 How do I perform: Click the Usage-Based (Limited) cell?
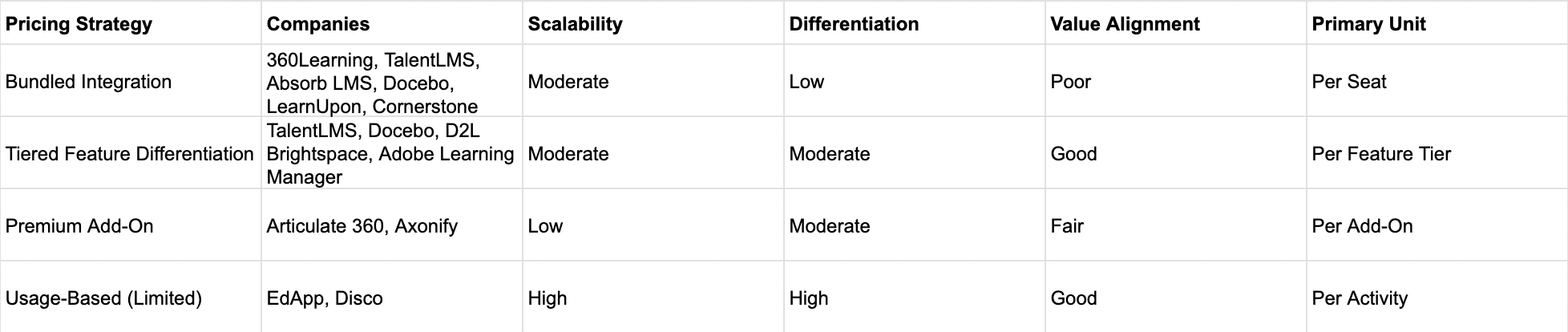(x=131, y=298)
